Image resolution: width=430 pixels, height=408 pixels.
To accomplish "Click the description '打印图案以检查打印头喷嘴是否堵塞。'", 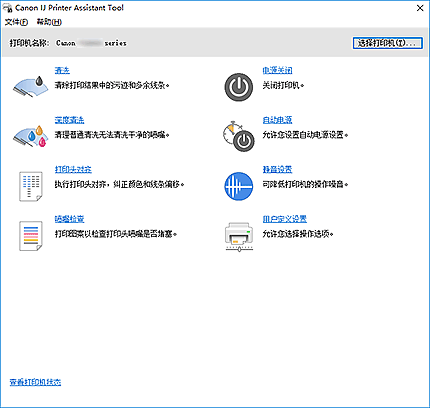I will pos(116,234).
